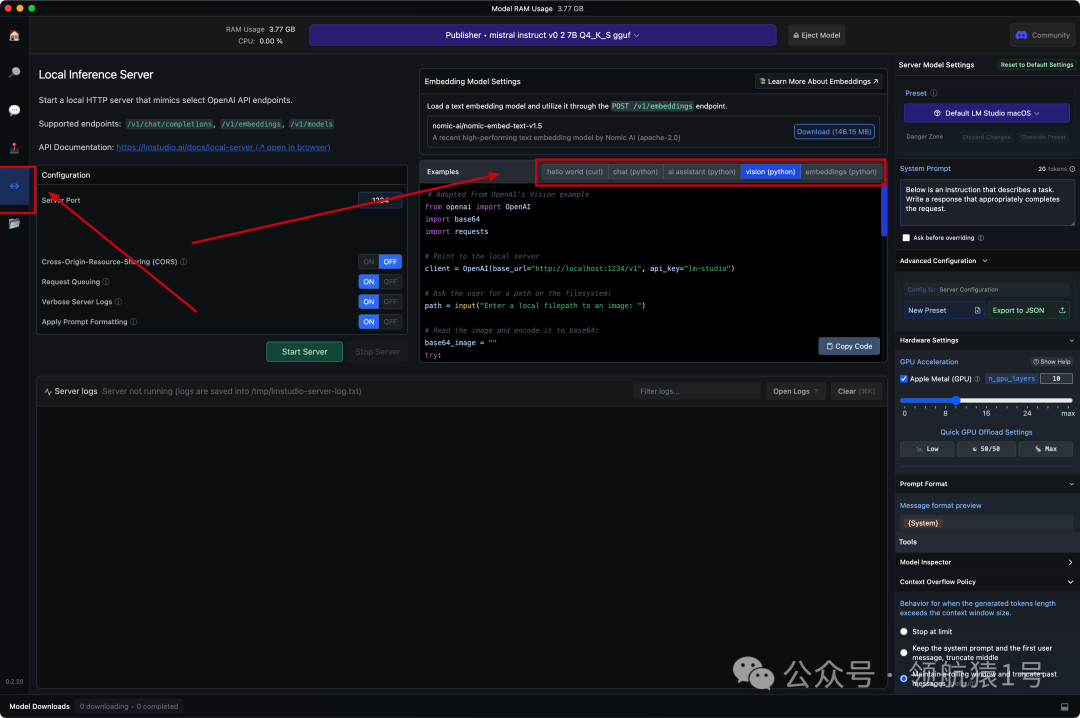Click Show Help for GPU Acceleration

click(1051, 362)
